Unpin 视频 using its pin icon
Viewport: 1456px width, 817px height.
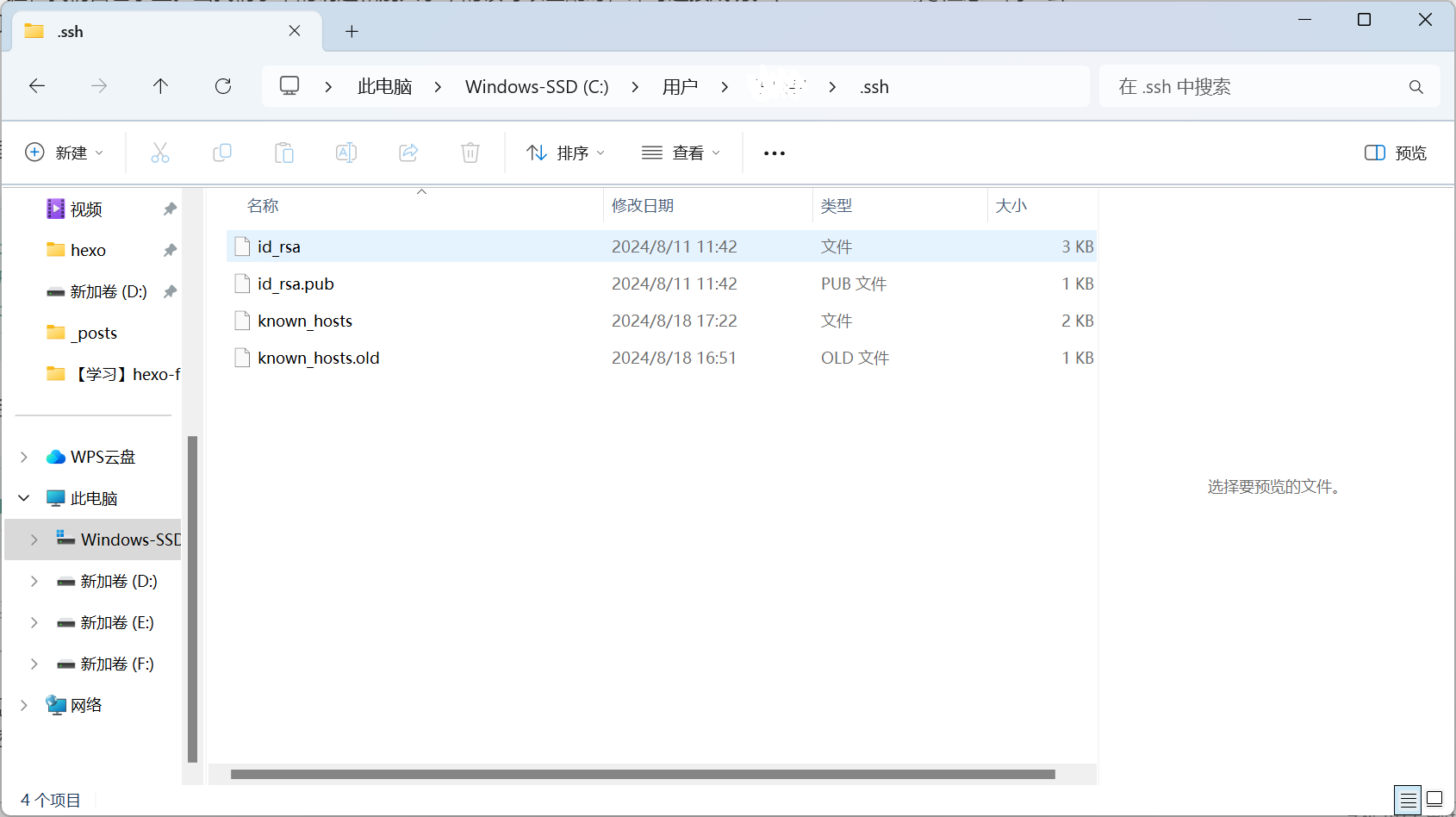tap(170, 209)
